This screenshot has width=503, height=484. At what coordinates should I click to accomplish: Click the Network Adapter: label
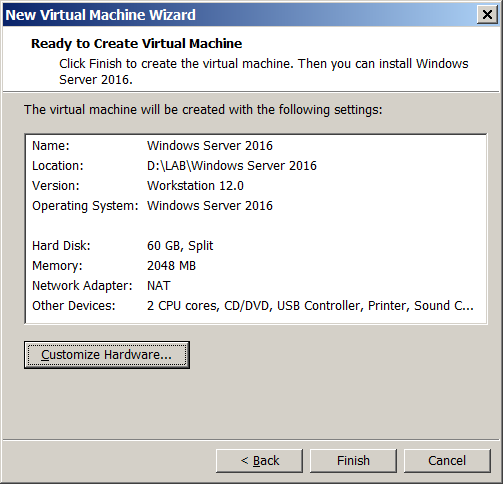(82, 286)
